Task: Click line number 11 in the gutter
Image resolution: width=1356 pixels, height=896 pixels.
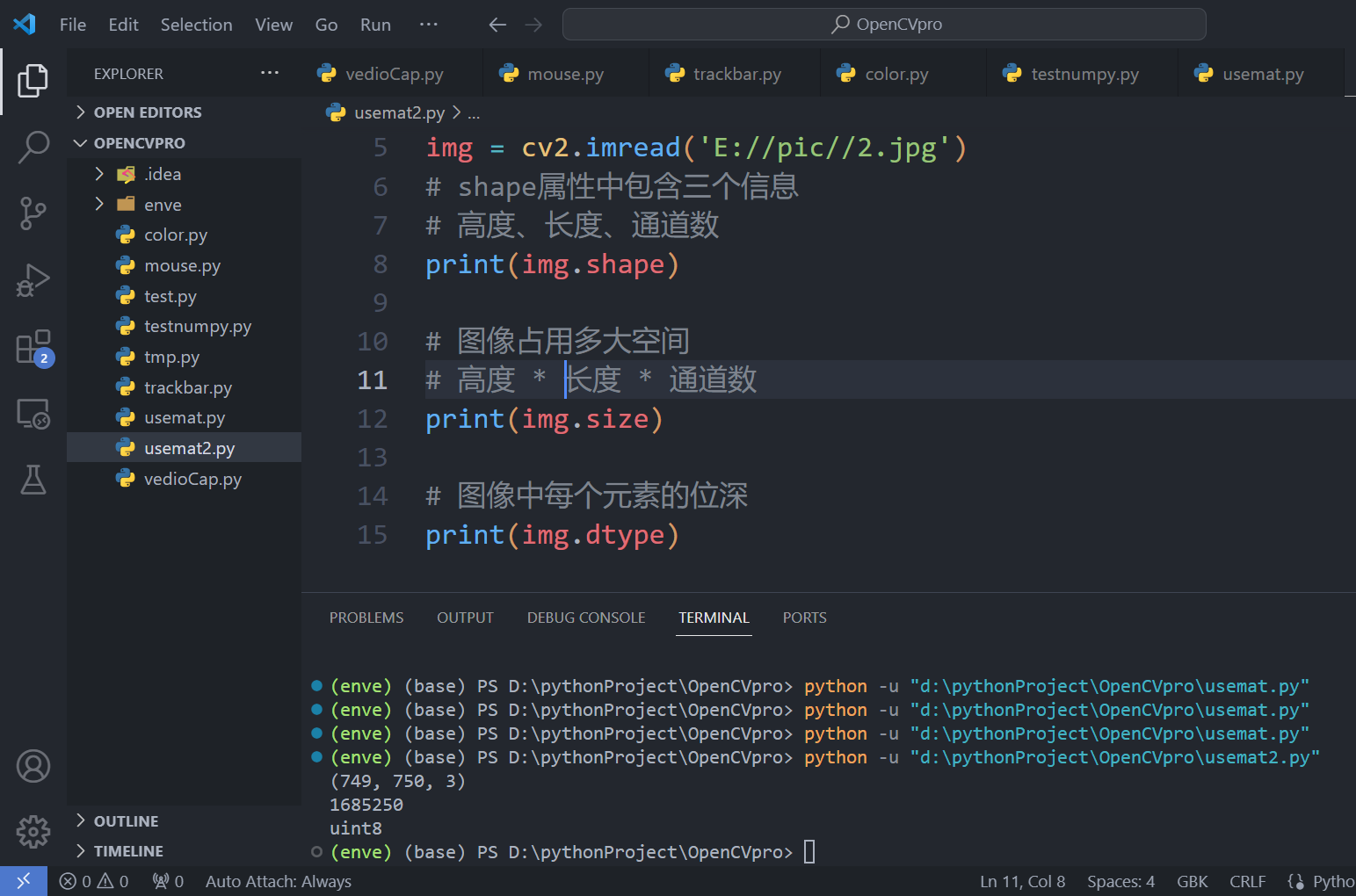Action: pyautogui.click(x=373, y=379)
